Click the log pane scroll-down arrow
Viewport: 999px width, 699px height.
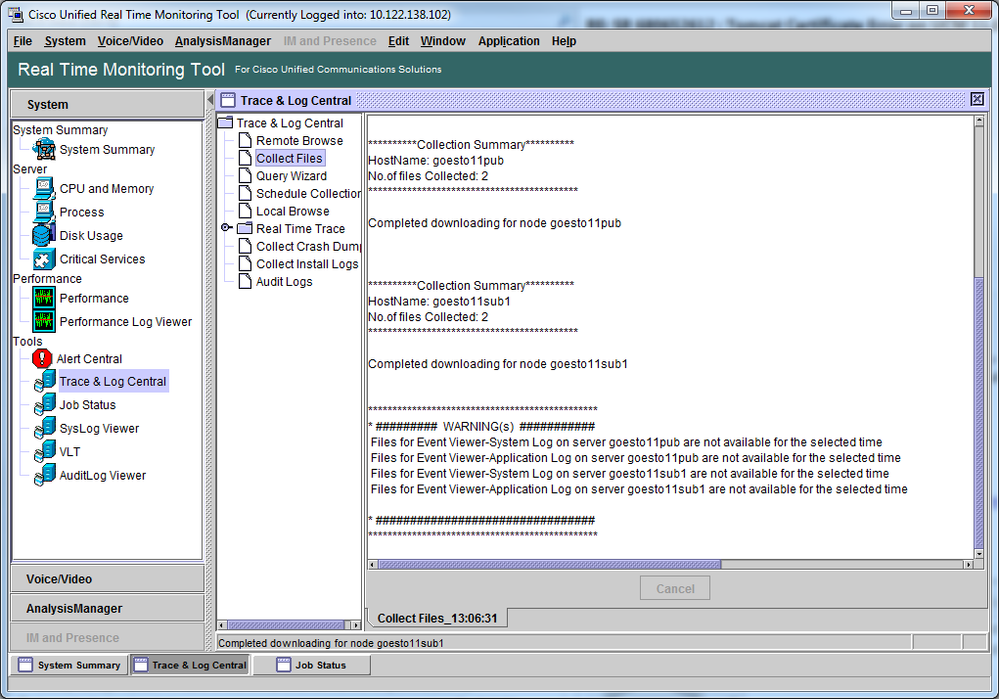(x=979, y=552)
